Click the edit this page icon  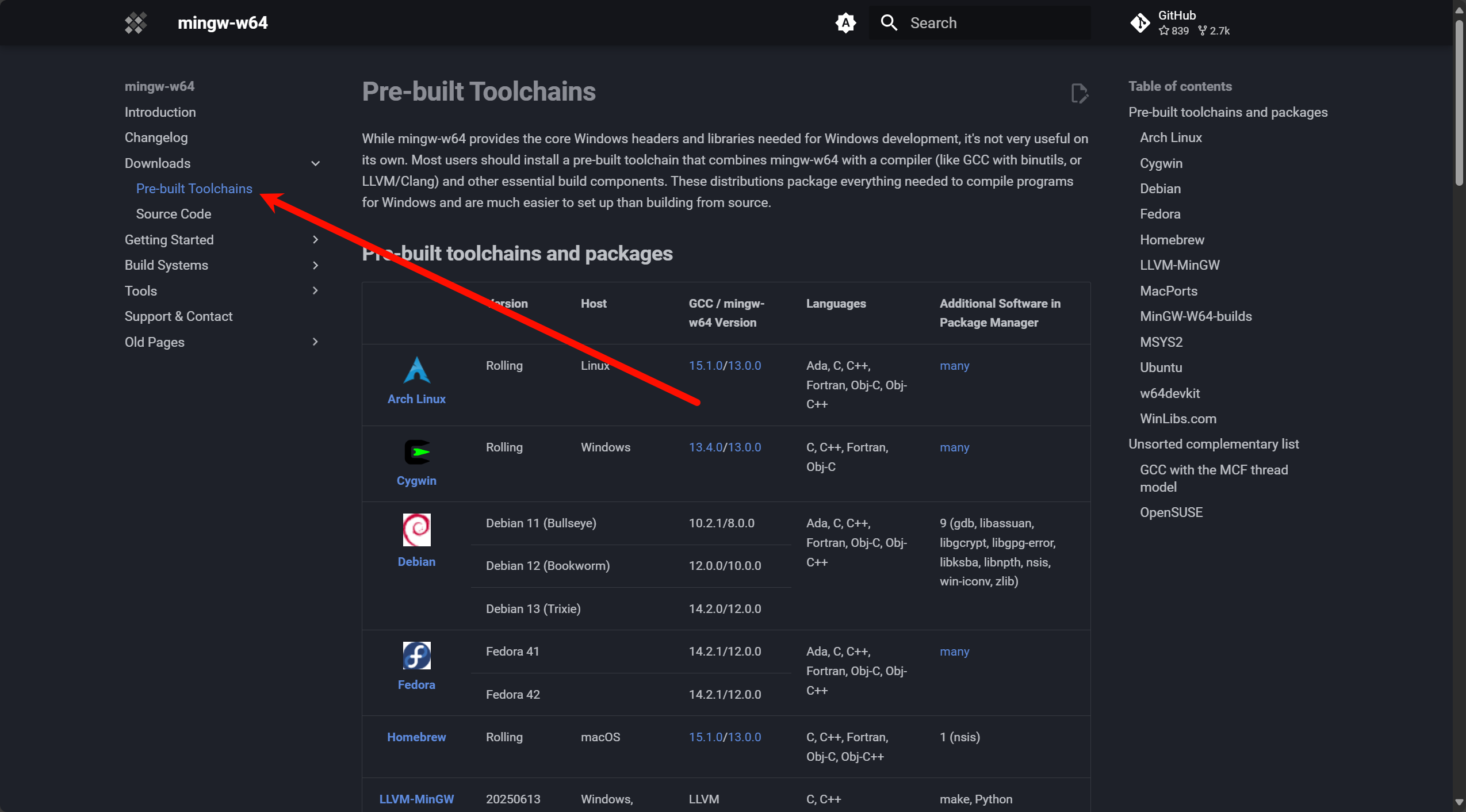(x=1079, y=93)
